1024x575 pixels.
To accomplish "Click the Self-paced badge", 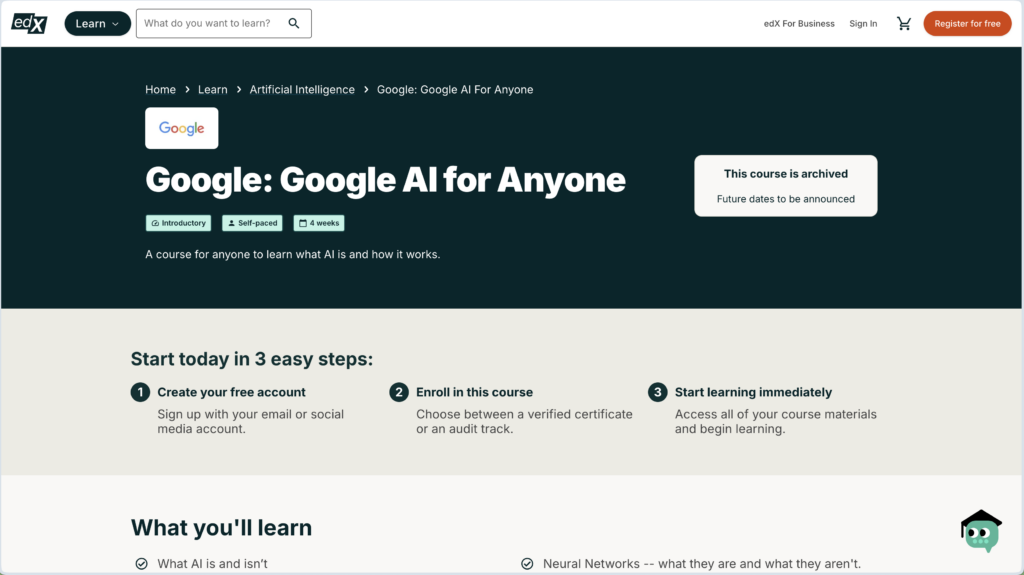I will 252,223.
